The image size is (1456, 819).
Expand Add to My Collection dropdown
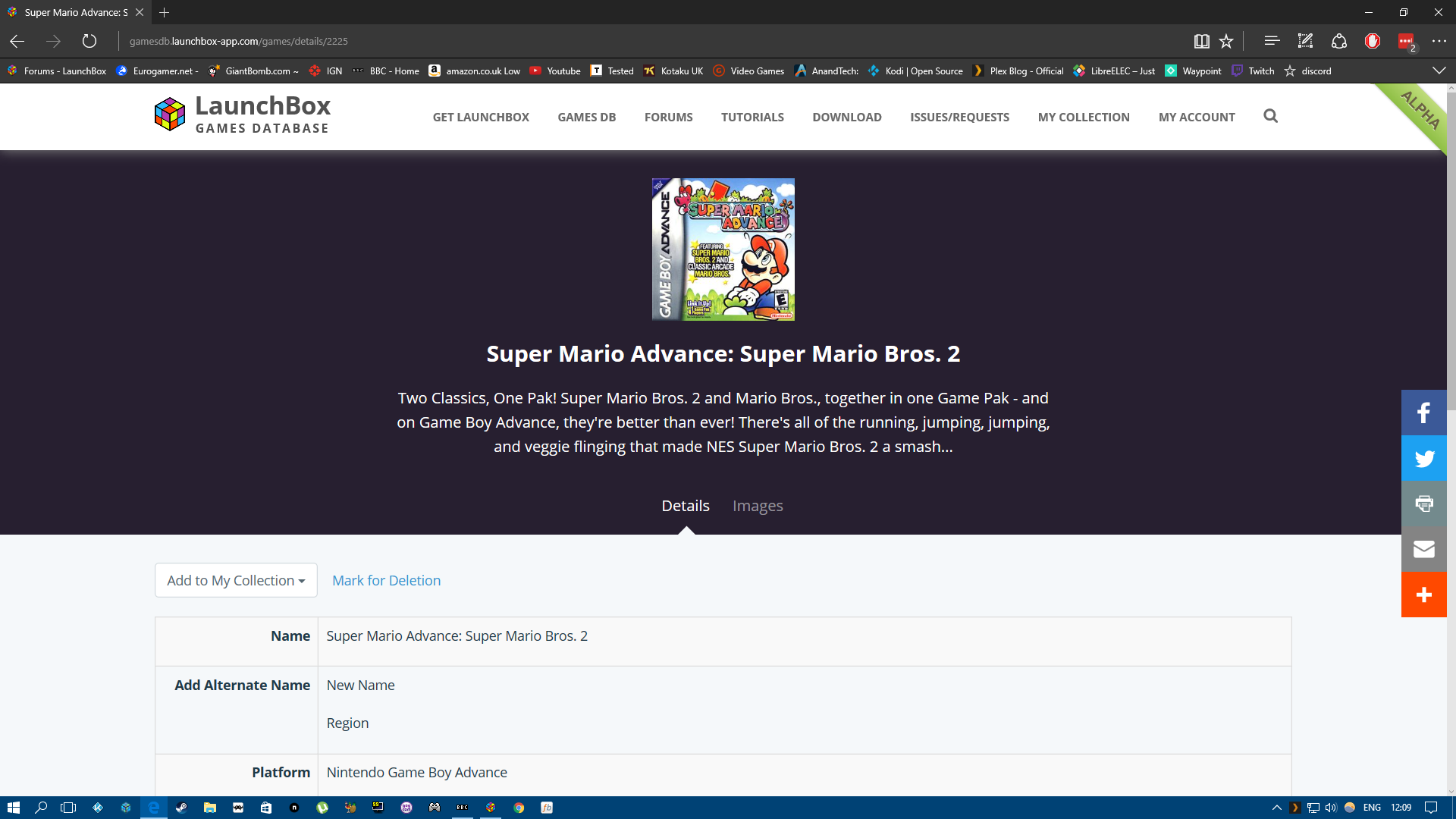236,580
